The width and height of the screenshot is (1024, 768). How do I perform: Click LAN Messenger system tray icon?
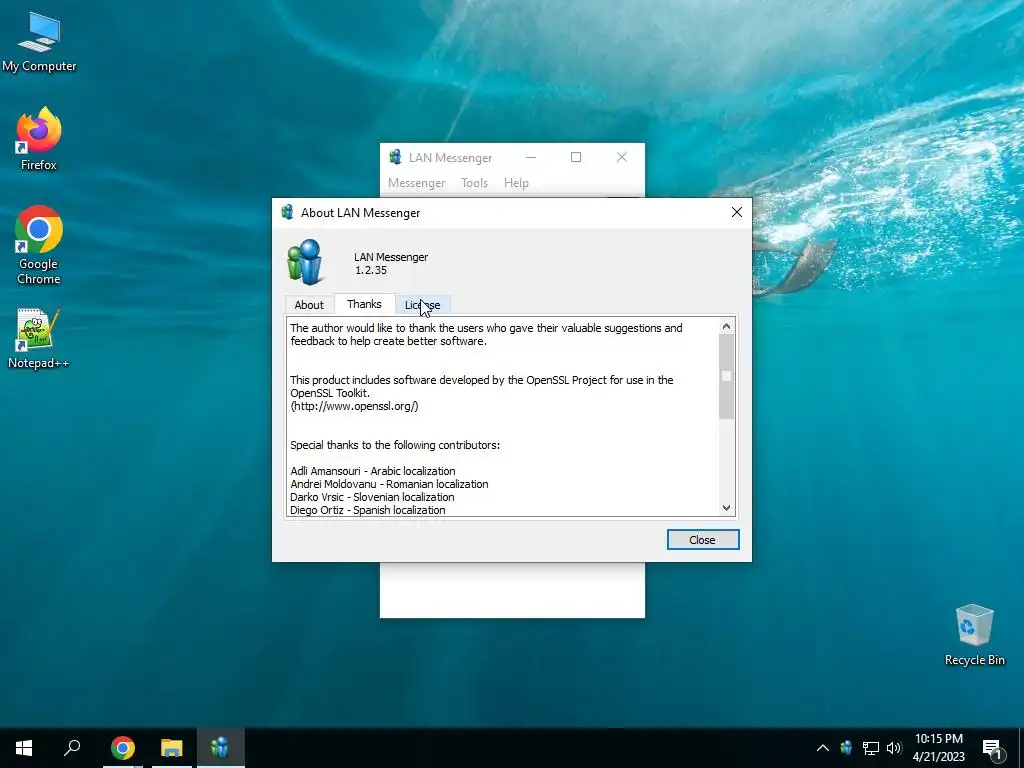(x=846, y=748)
